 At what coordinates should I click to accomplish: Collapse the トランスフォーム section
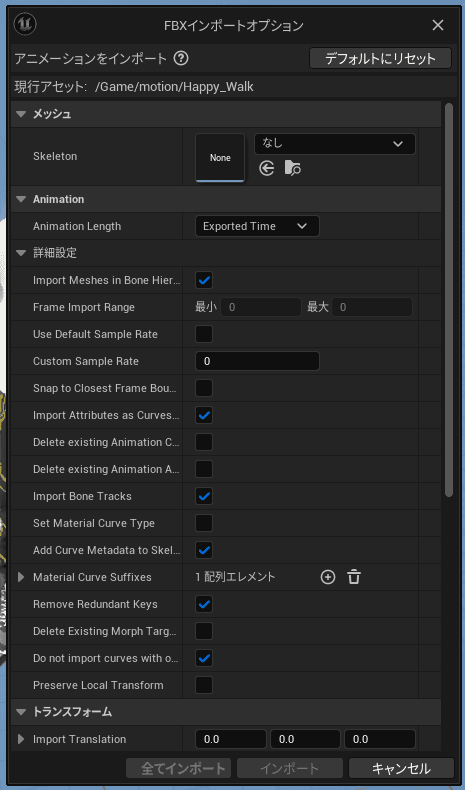tap(21, 712)
